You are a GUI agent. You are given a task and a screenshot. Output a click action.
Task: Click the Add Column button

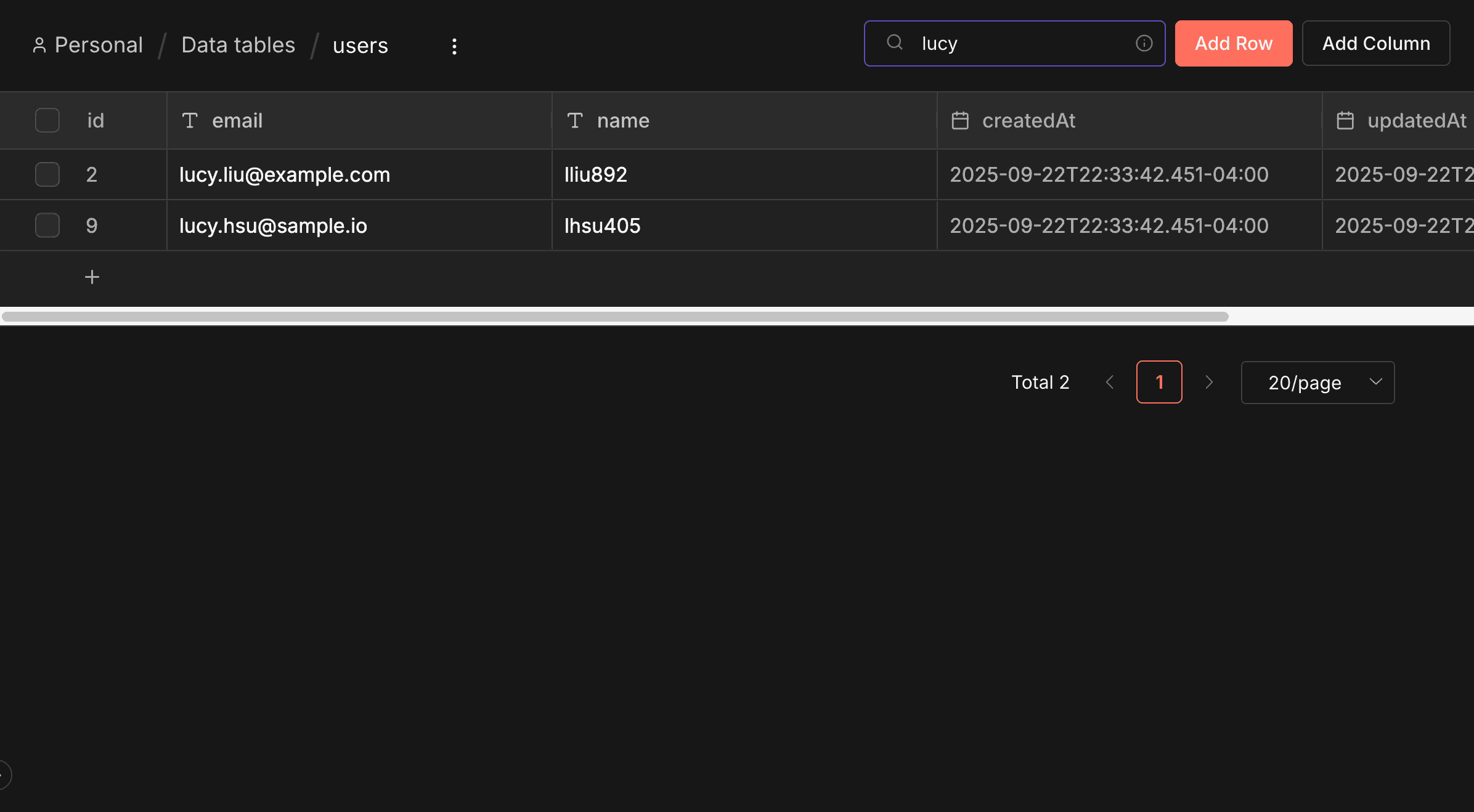click(1376, 43)
